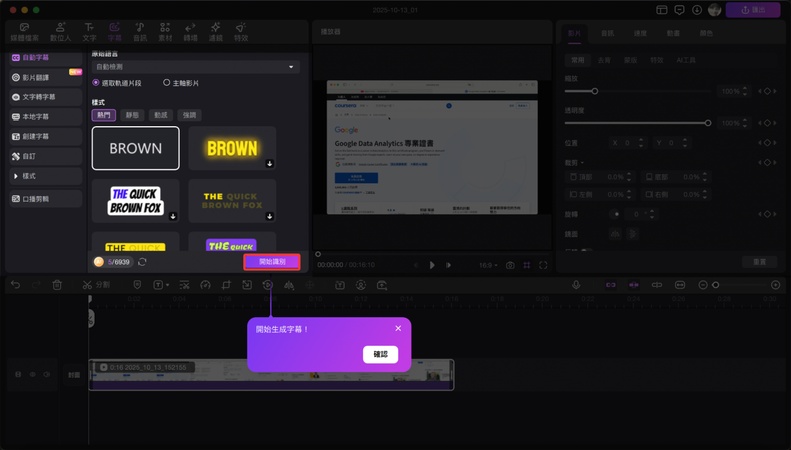The height and width of the screenshot is (450, 791).
Task: Click the 匯出 export button
Action: point(753,10)
